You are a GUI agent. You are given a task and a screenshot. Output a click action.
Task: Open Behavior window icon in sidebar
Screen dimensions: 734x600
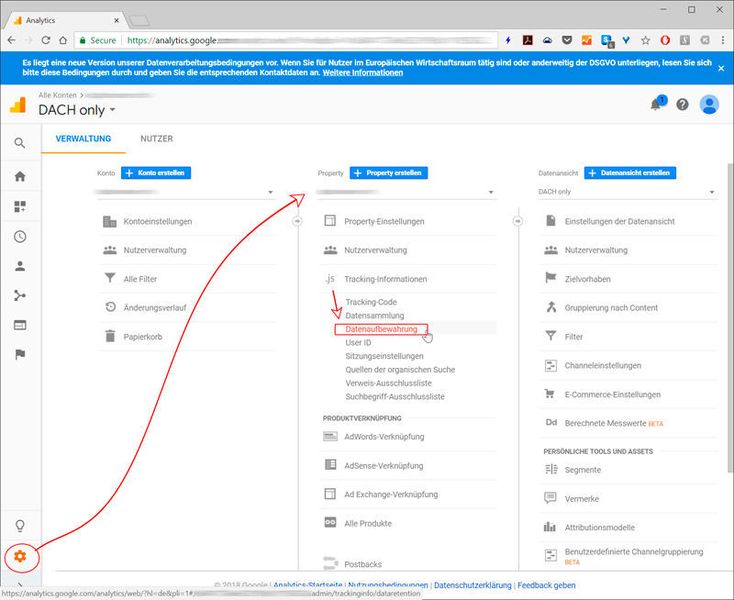pos(20,325)
